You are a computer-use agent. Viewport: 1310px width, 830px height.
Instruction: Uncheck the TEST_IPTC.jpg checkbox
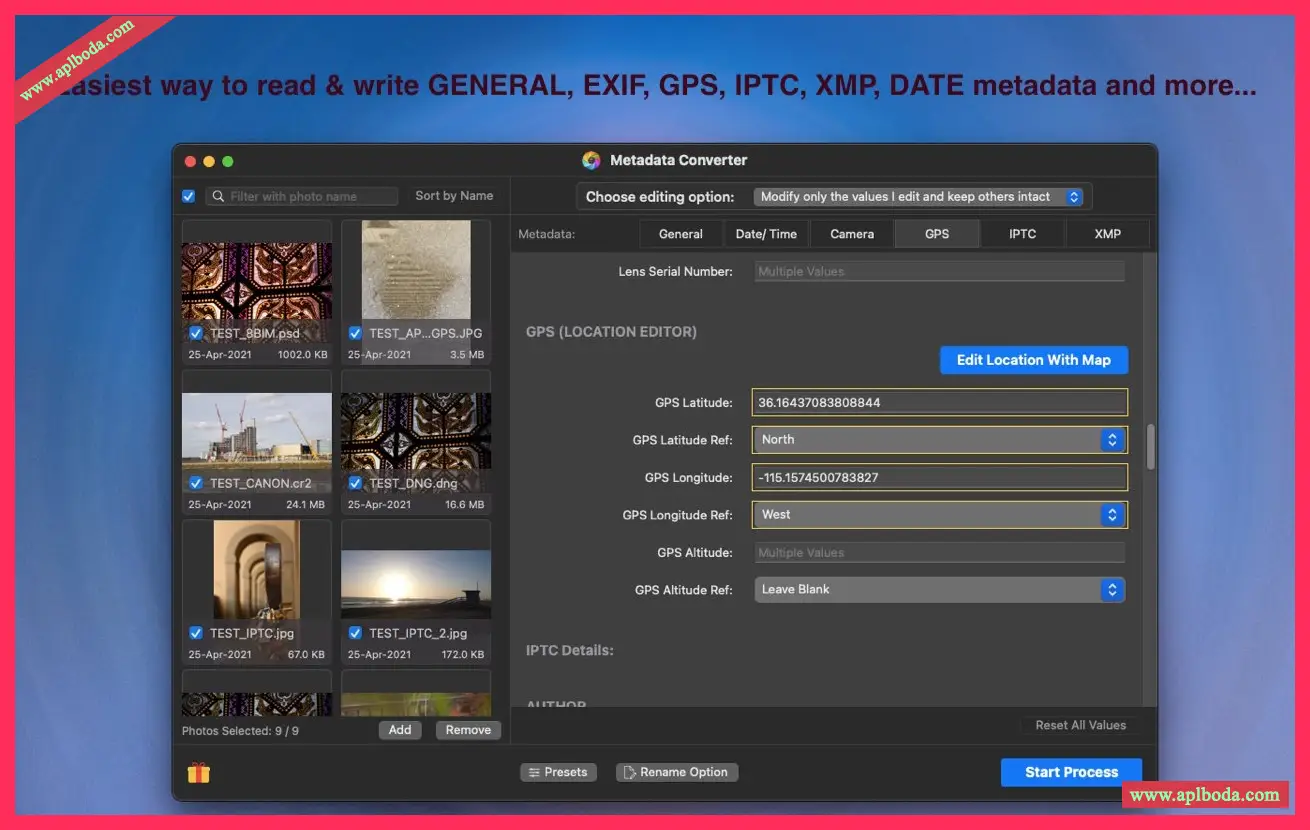tap(196, 633)
